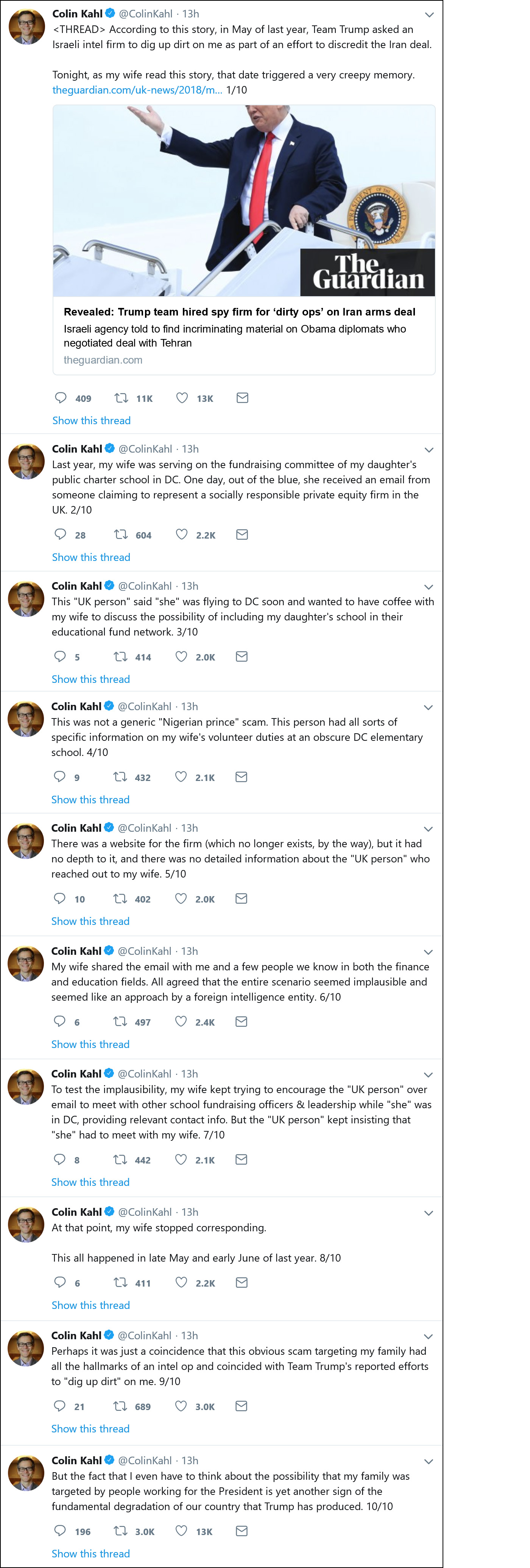Toggle retweet on the 10/10 tweet
This screenshot has height=1568, width=530.
pyautogui.click(x=120, y=1530)
